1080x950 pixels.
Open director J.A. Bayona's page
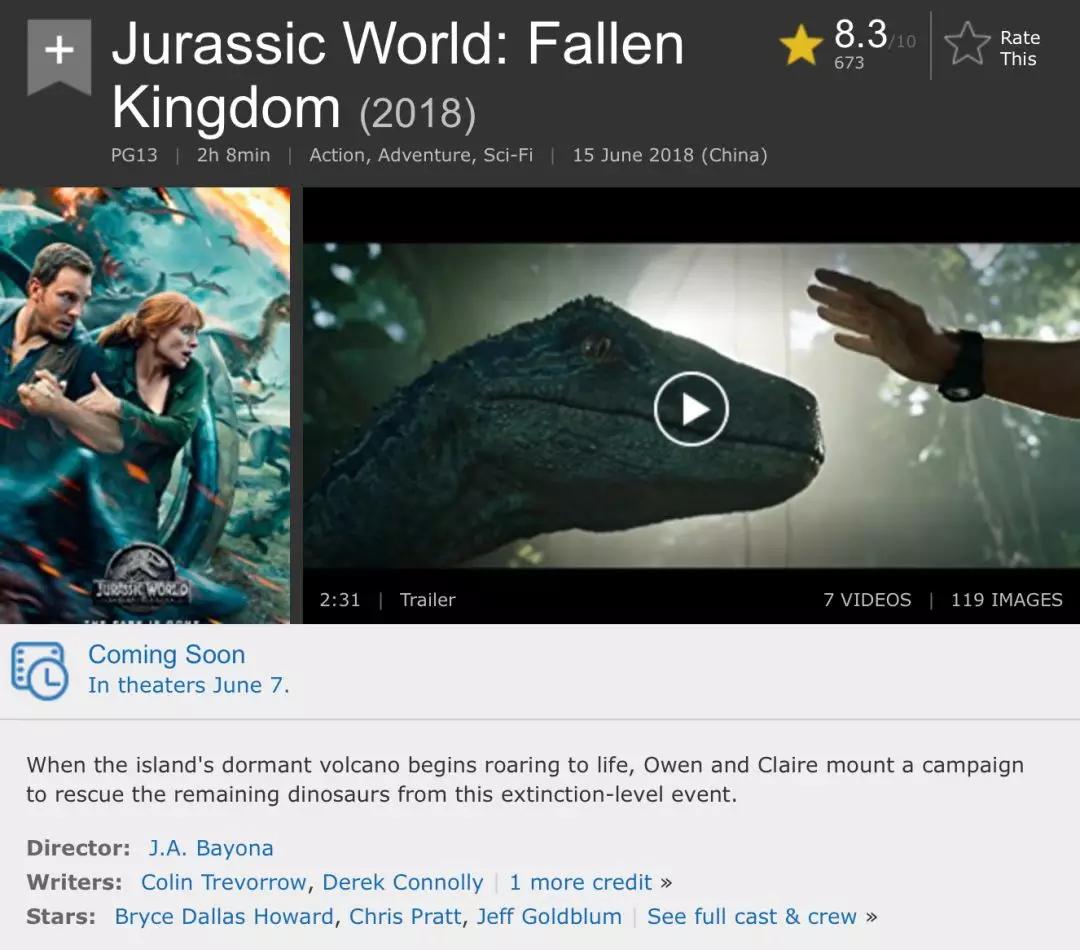point(211,848)
